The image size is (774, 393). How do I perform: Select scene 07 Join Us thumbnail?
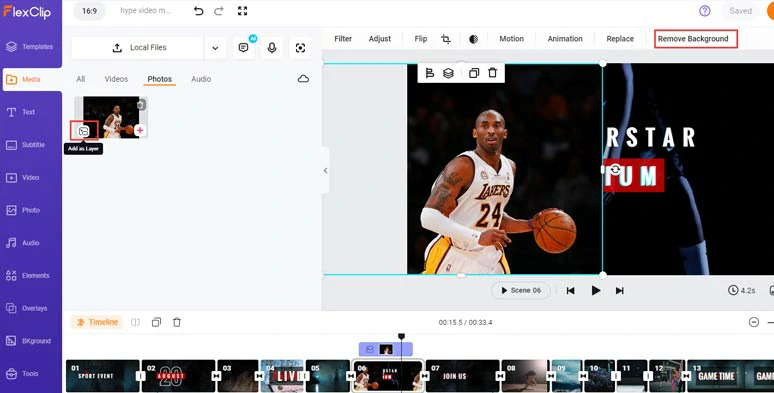(462, 376)
